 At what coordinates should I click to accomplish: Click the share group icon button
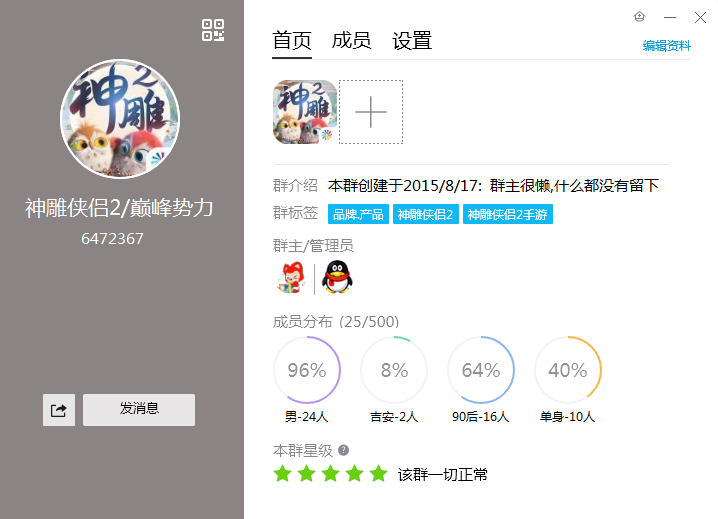click(59, 410)
